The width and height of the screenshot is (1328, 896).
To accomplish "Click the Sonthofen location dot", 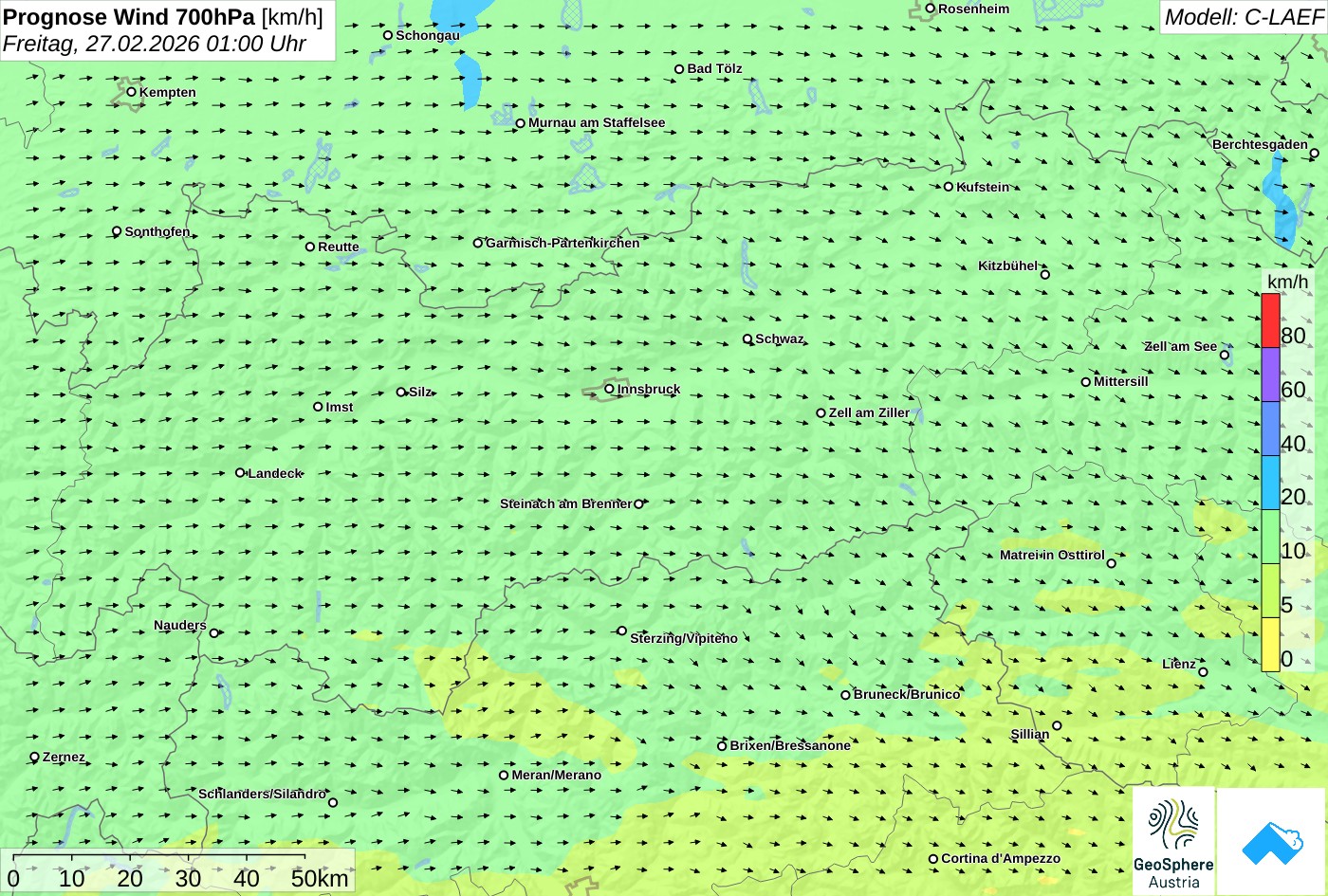I will tap(117, 231).
